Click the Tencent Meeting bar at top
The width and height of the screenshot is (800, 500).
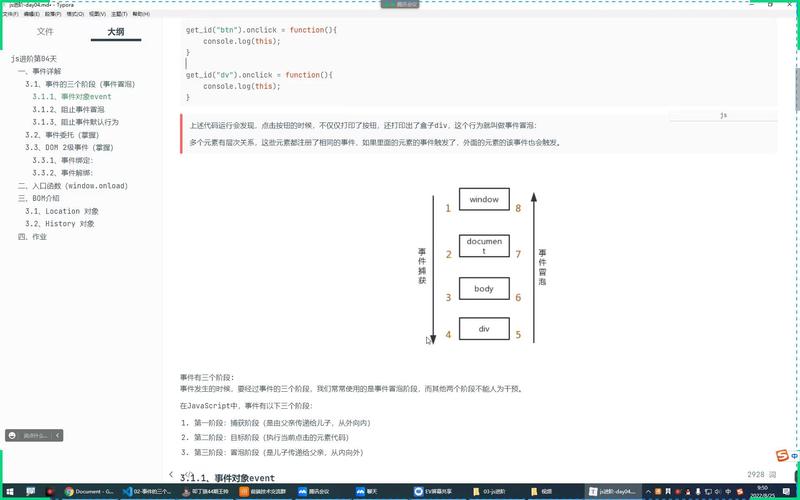click(x=400, y=4)
